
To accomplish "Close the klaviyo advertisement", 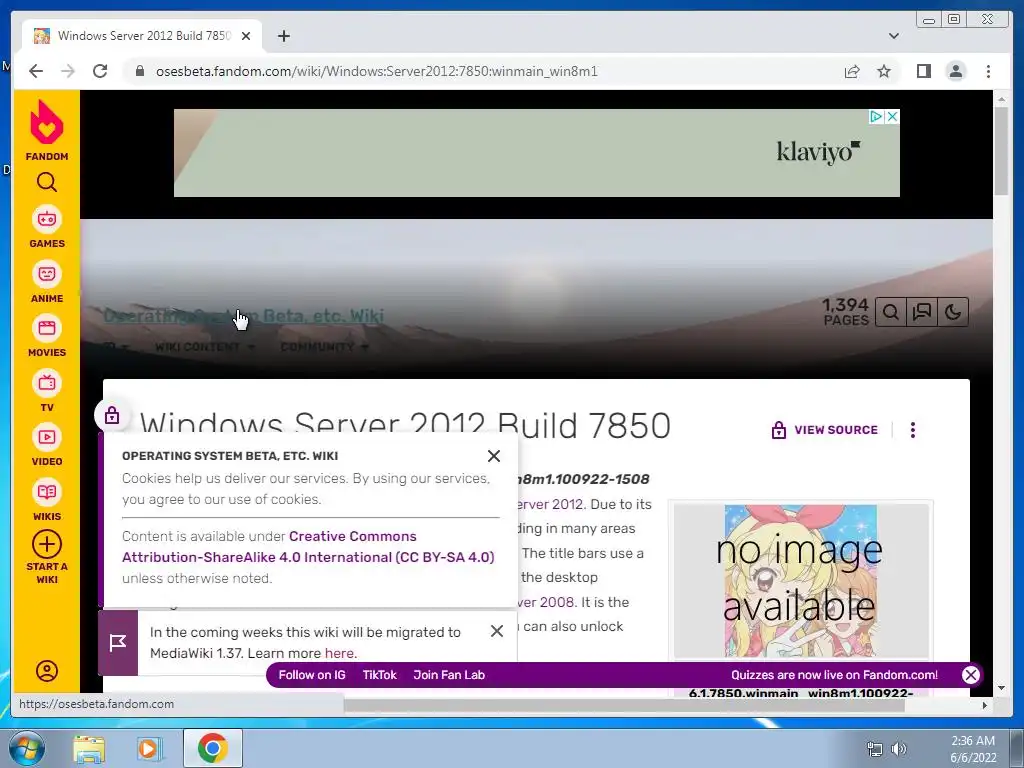I will (x=892, y=116).
